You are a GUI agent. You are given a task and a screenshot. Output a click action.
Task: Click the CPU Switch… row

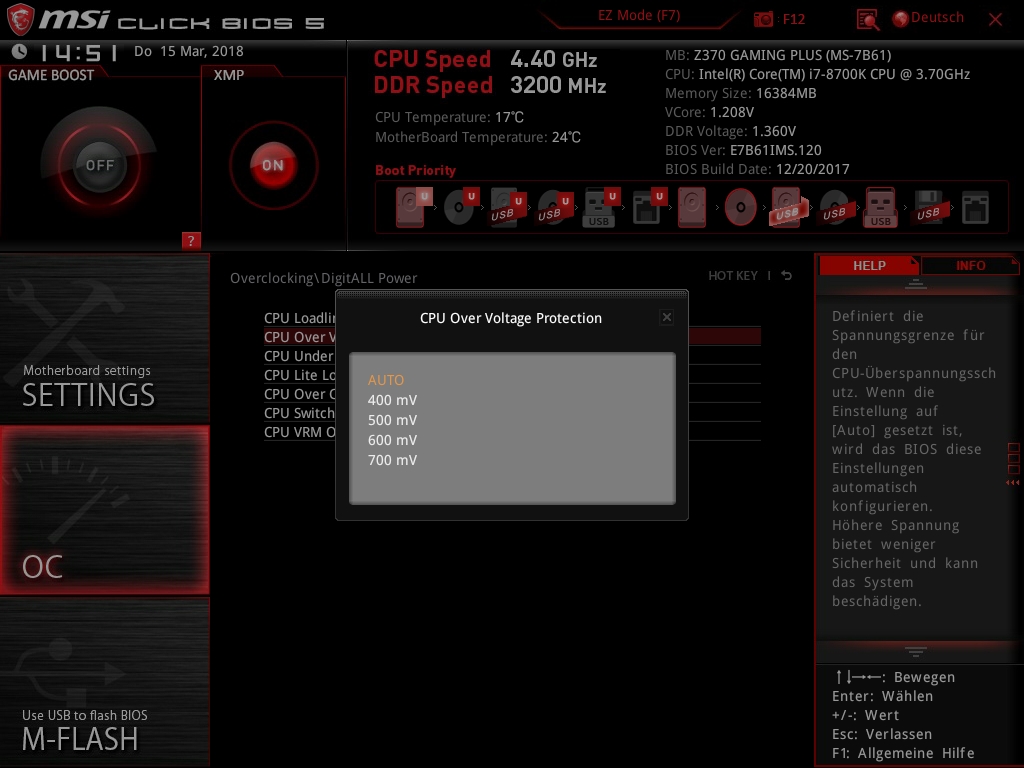point(299,413)
